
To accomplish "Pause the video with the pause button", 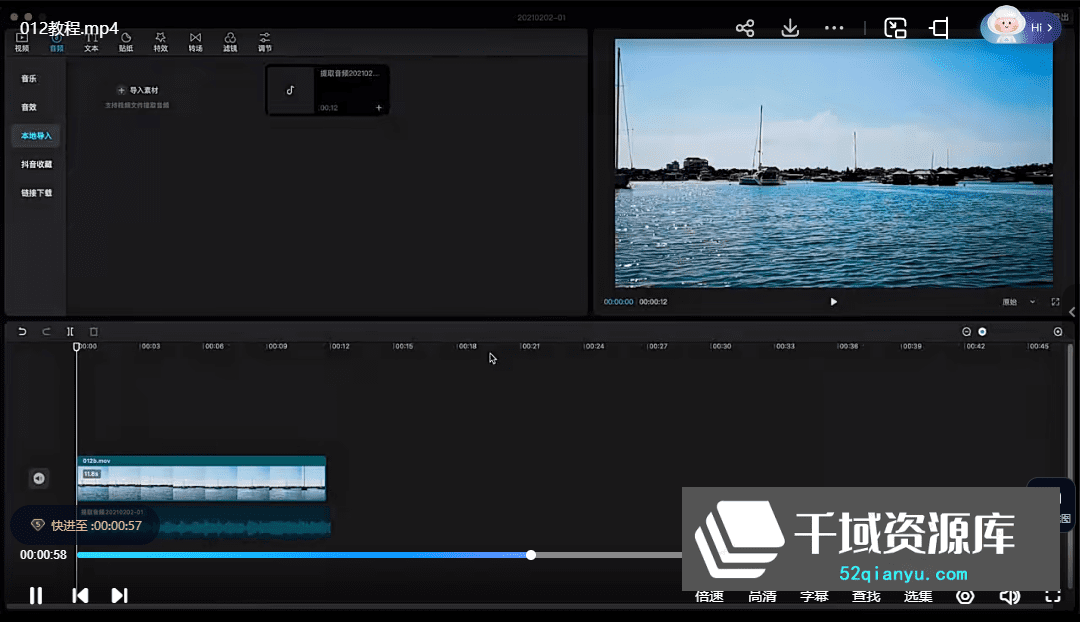I will click(36, 595).
